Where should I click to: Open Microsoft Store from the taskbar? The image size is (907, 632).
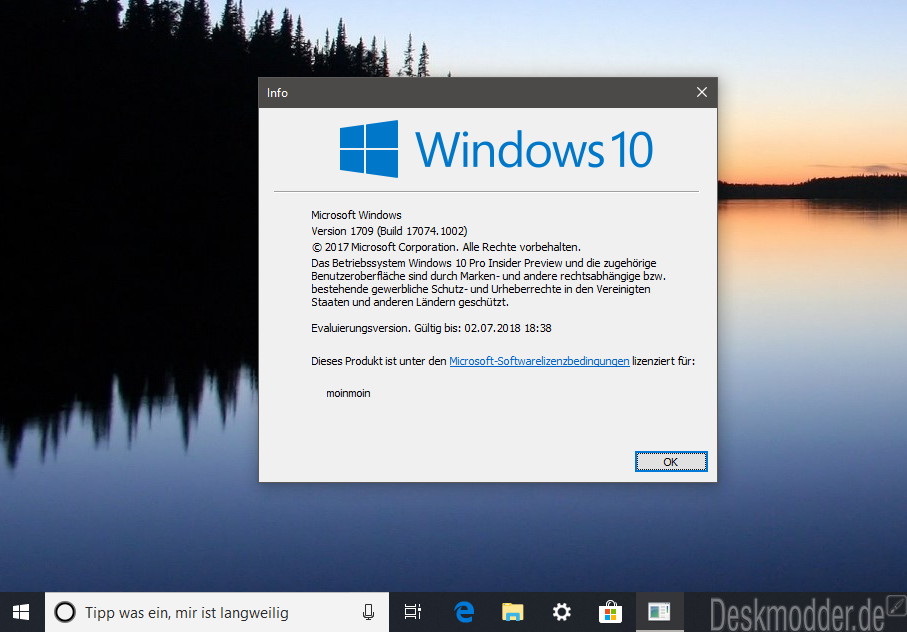point(610,612)
